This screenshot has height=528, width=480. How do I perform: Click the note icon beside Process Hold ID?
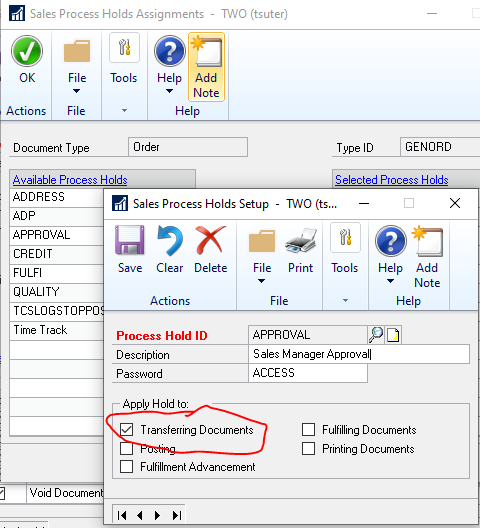click(393, 335)
